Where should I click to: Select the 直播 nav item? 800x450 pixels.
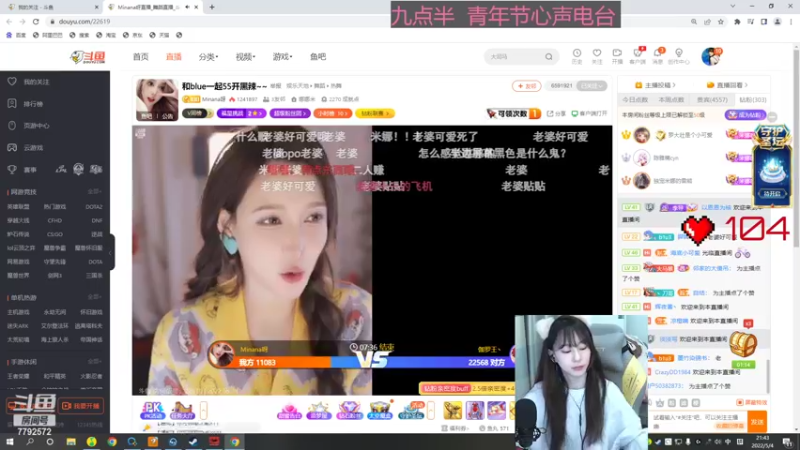pyautogui.click(x=173, y=57)
